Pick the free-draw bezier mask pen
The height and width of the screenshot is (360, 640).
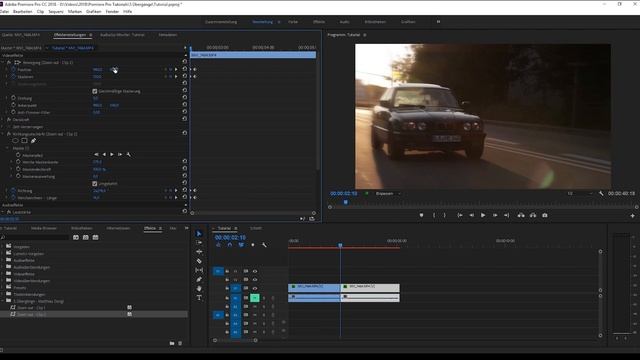pyautogui.click(x=33, y=141)
